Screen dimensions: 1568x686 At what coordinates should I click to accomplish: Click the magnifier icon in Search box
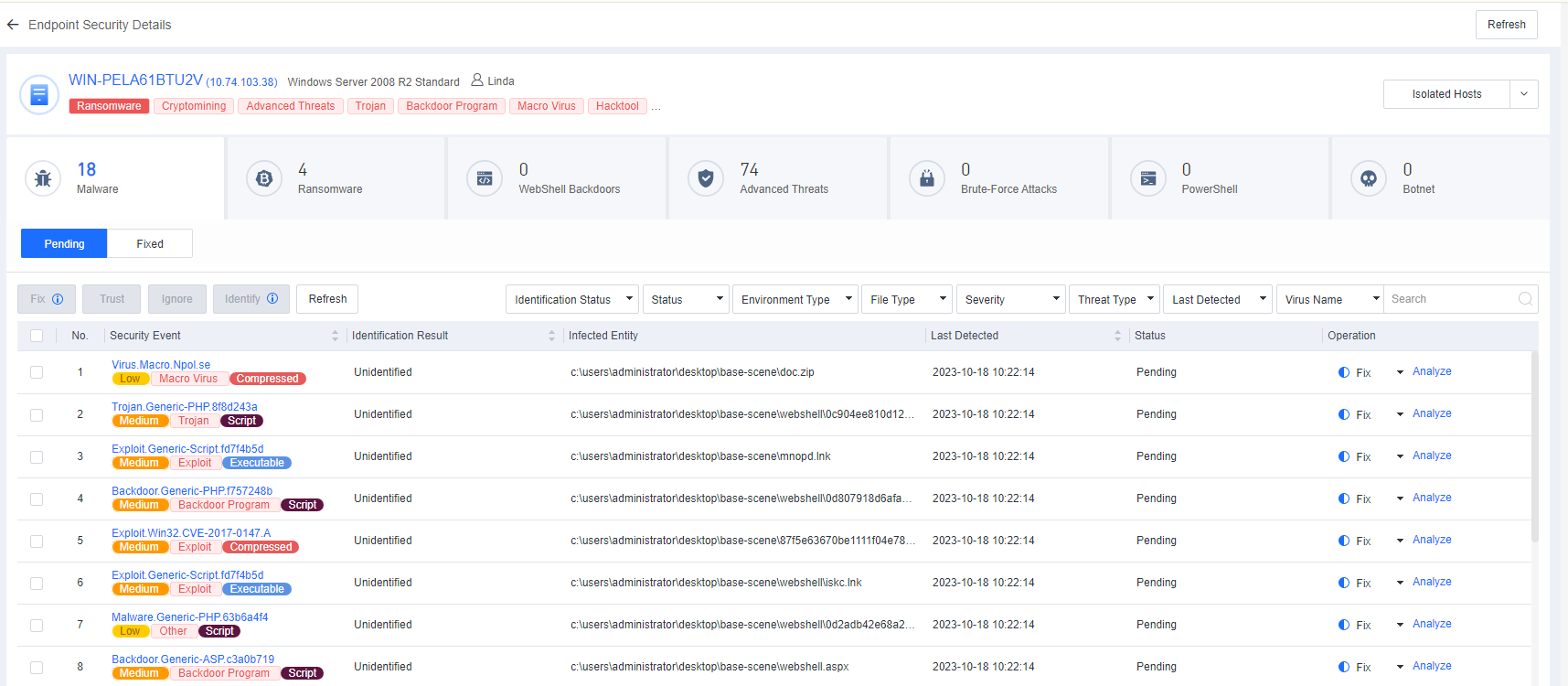click(1525, 299)
